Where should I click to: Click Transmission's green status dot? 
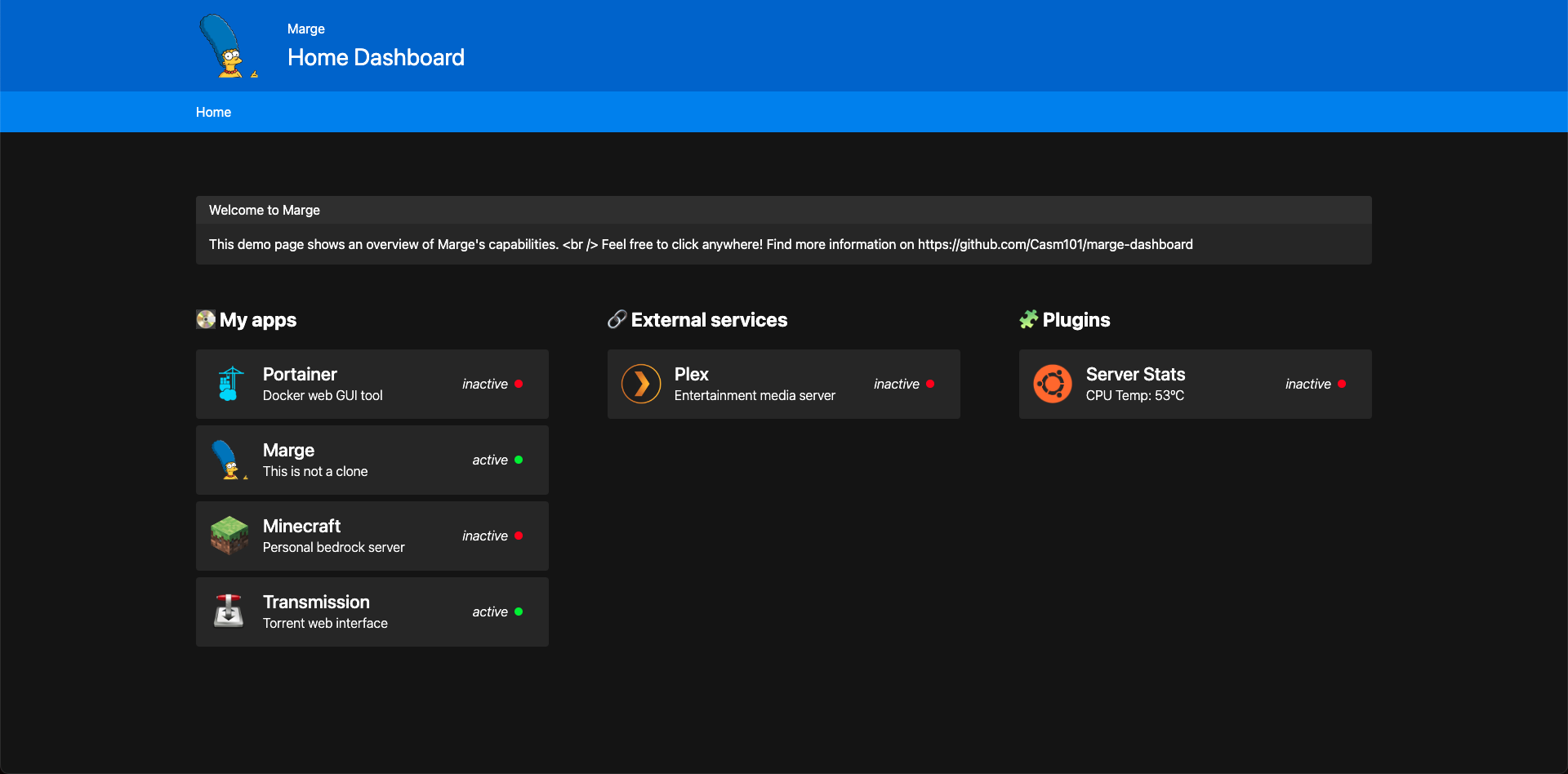(519, 612)
